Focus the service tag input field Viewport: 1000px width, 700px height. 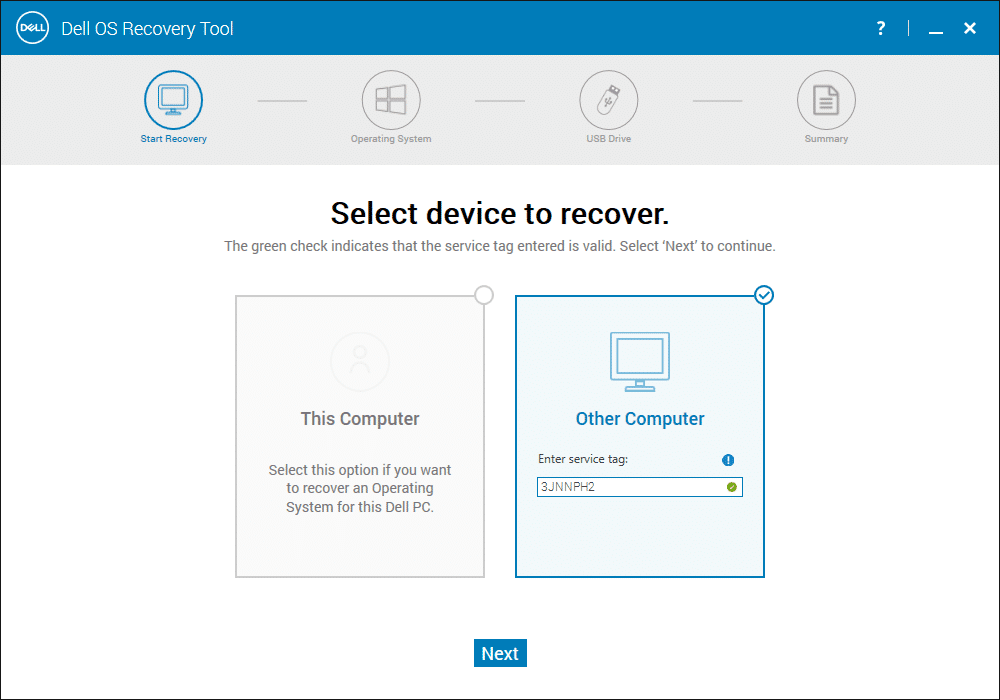pyautogui.click(x=640, y=487)
